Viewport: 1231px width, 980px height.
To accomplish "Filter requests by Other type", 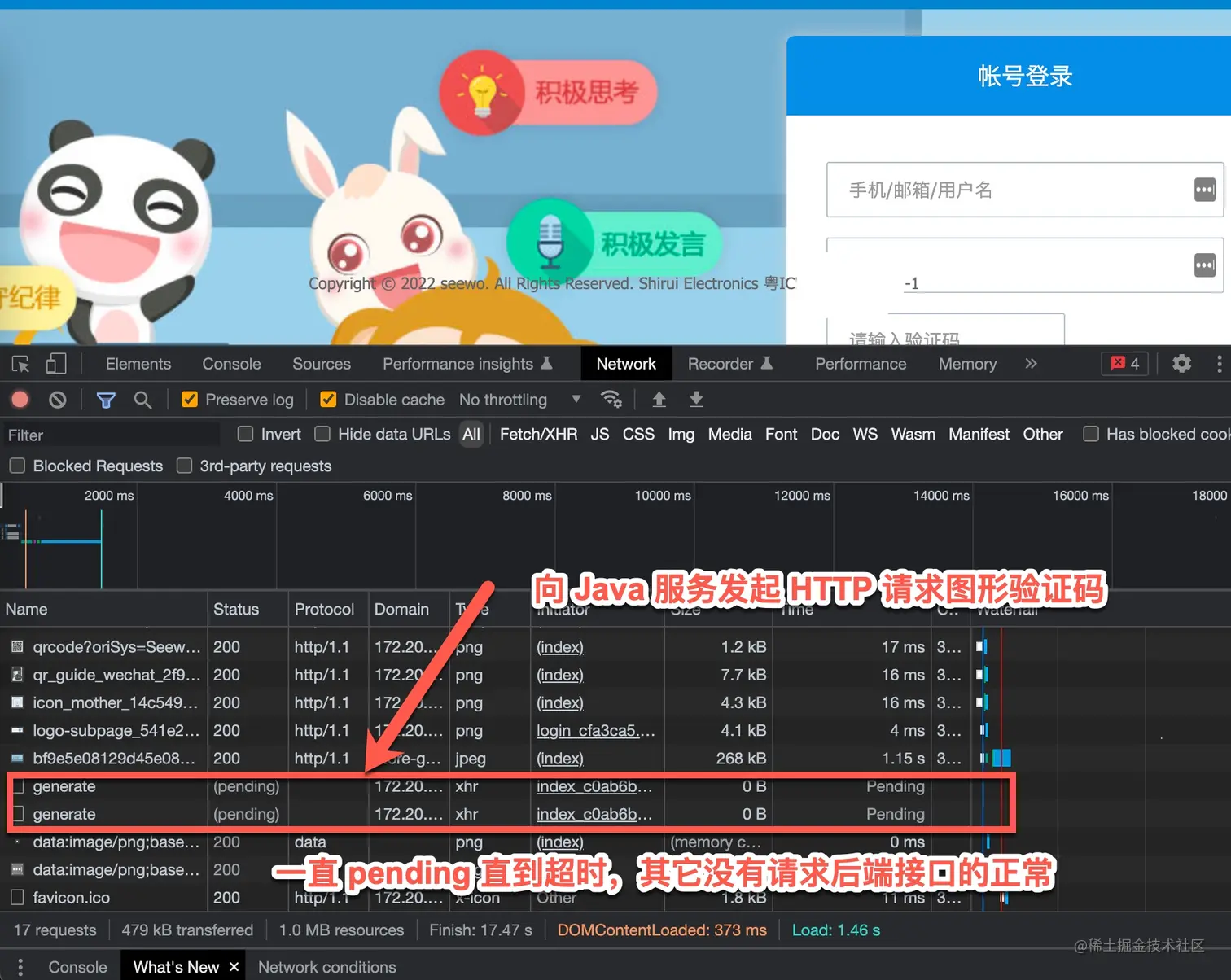I will click(x=1043, y=434).
